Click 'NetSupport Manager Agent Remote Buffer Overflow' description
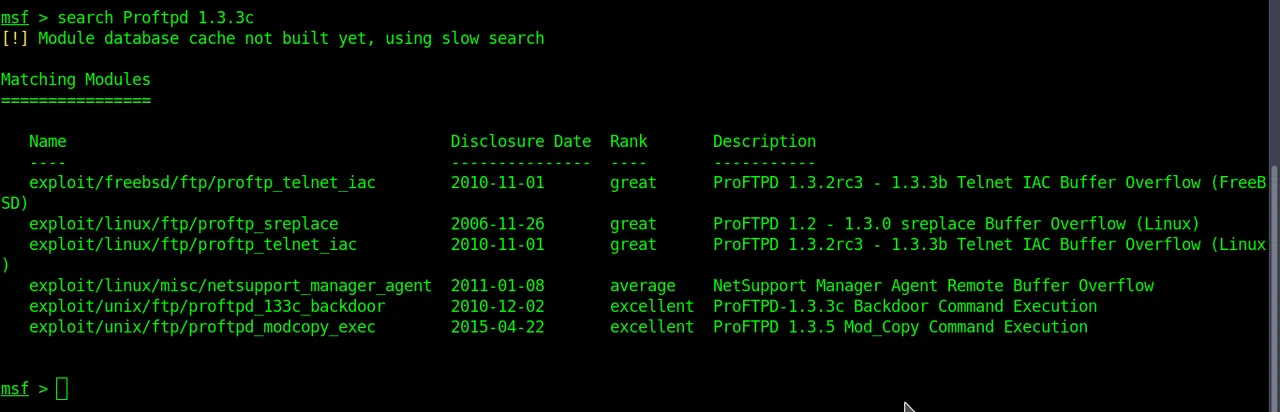The width and height of the screenshot is (1280, 412). click(x=933, y=286)
